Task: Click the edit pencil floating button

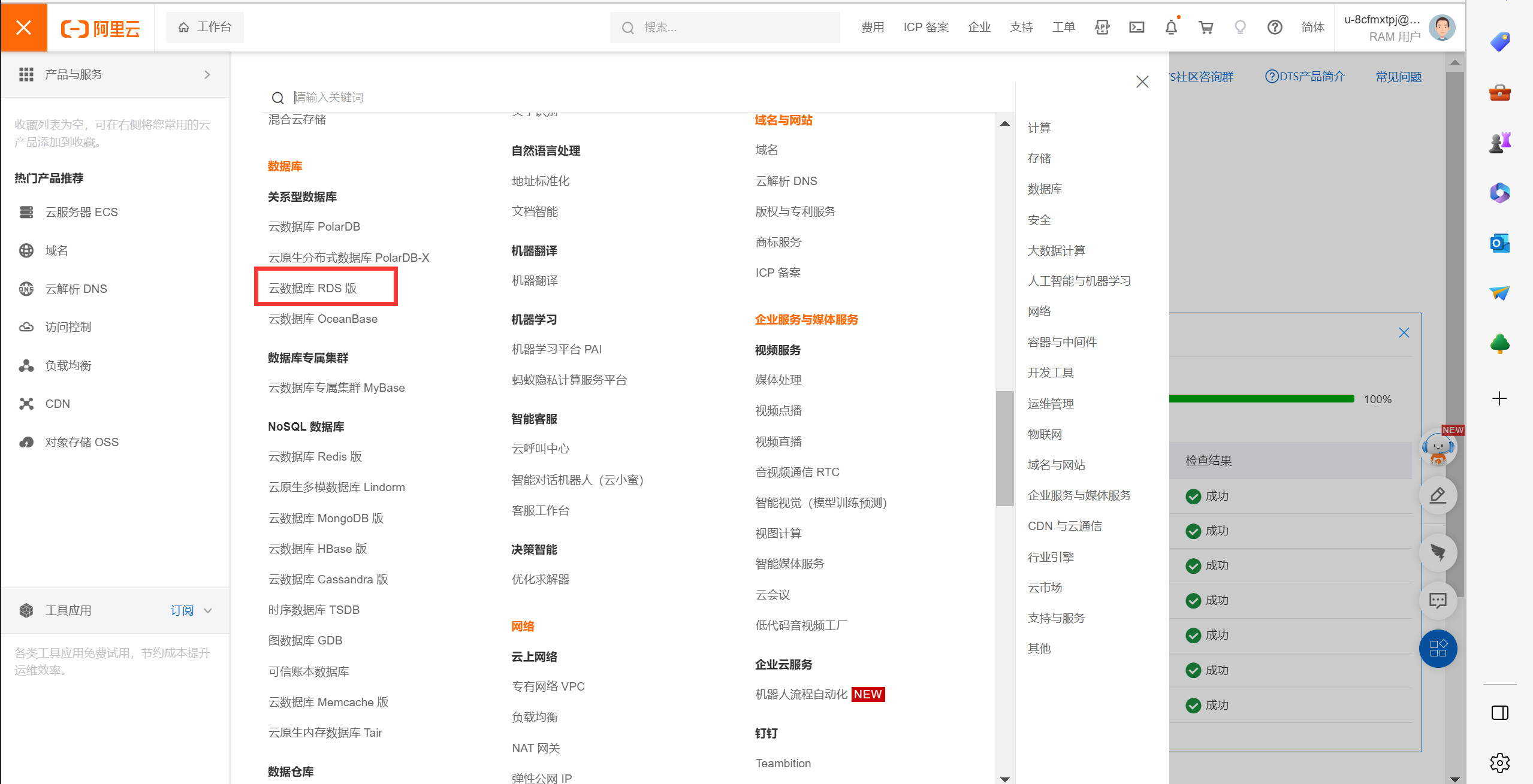Action: click(1438, 496)
